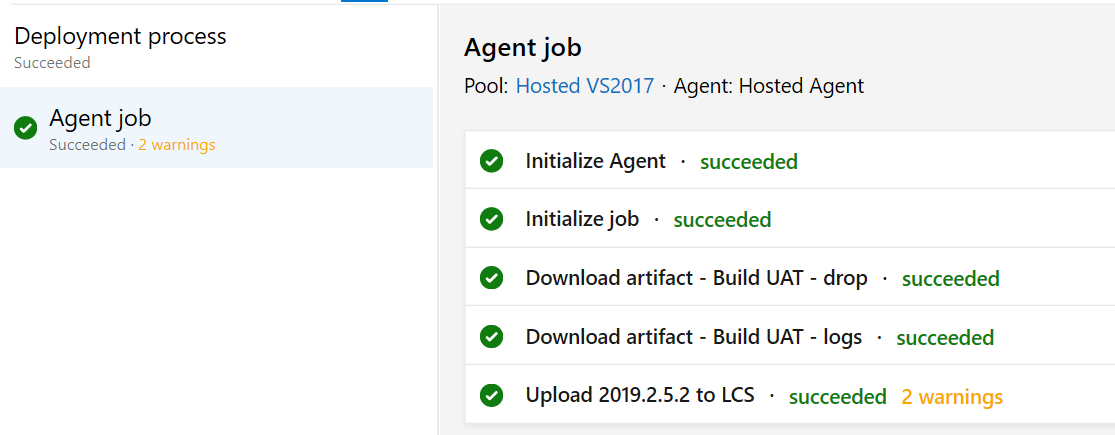The width and height of the screenshot is (1115, 435).
Task: Click the Initialize Agent success check icon
Action: 491,161
